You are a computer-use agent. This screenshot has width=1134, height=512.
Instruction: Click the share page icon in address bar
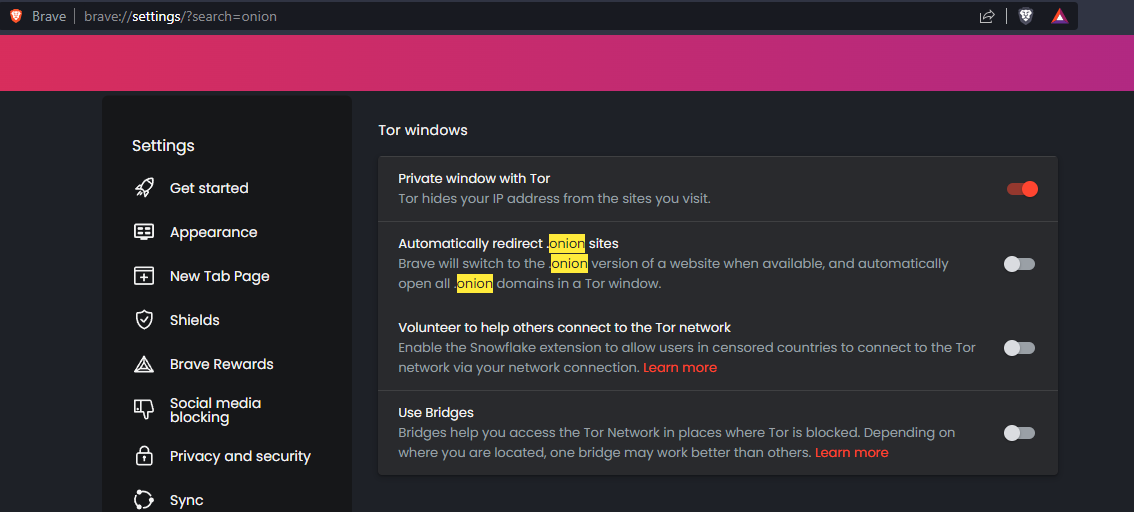[x=986, y=16]
